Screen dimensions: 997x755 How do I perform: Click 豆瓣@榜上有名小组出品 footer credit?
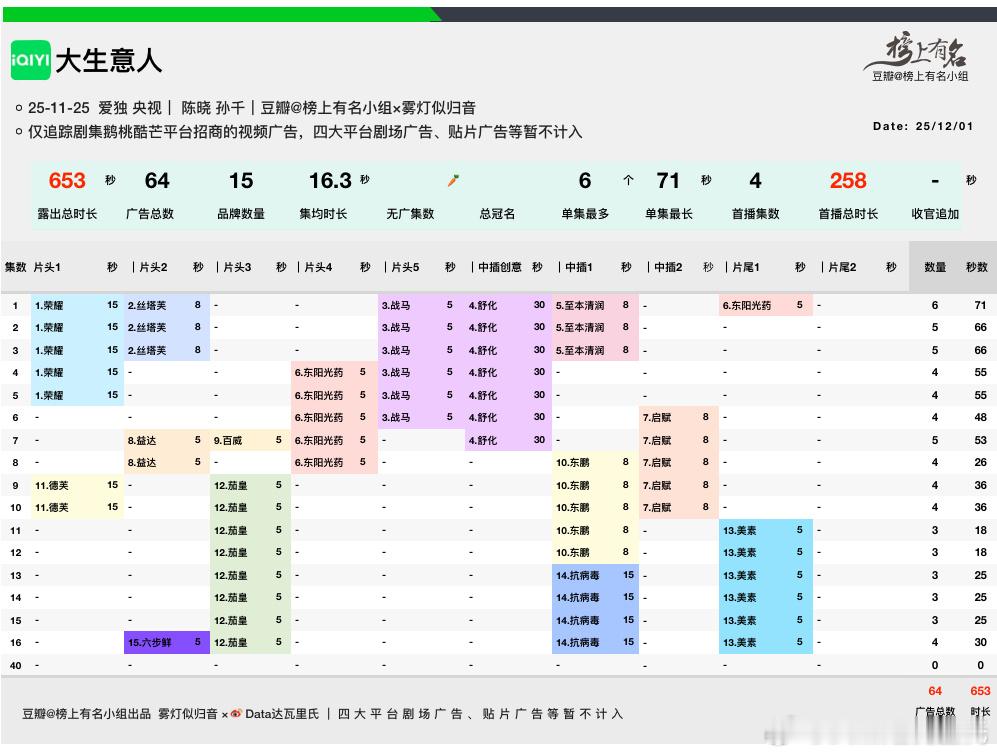[x=86, y=714]
